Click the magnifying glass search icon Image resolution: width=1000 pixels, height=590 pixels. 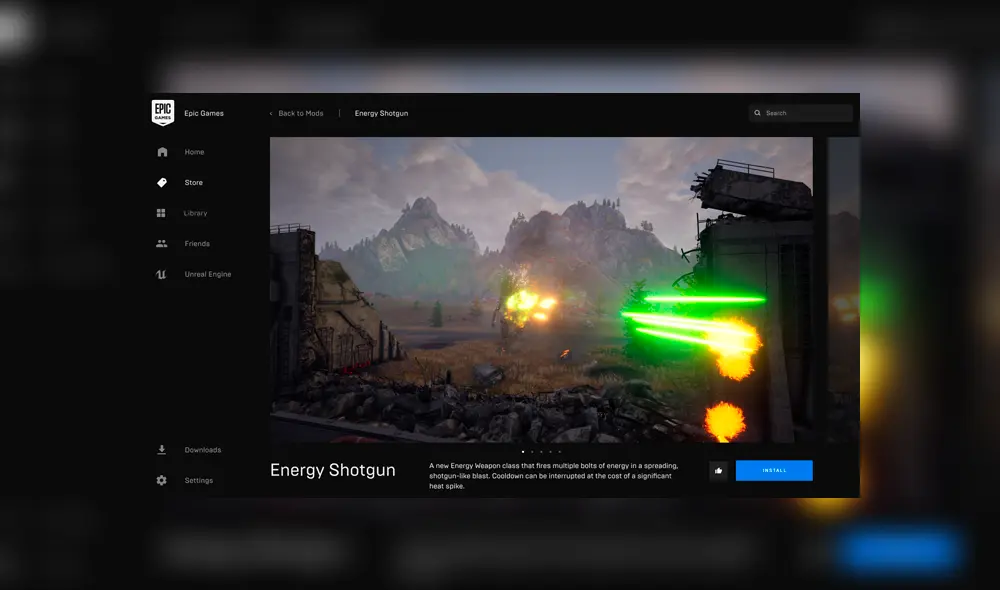(x=757, y=112)
